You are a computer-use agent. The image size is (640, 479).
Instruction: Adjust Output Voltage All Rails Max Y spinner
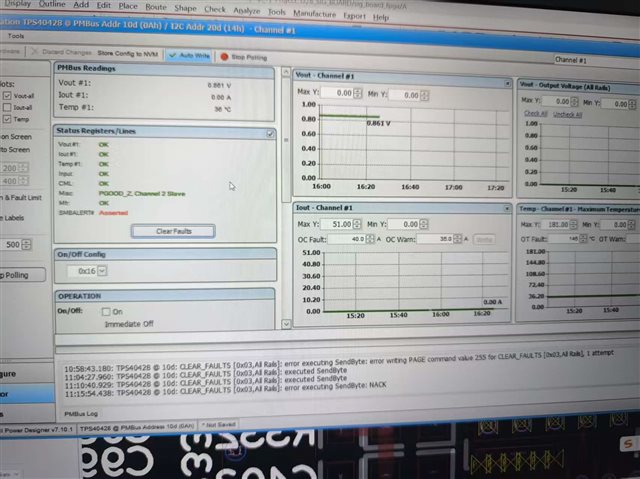coord(574,101)
